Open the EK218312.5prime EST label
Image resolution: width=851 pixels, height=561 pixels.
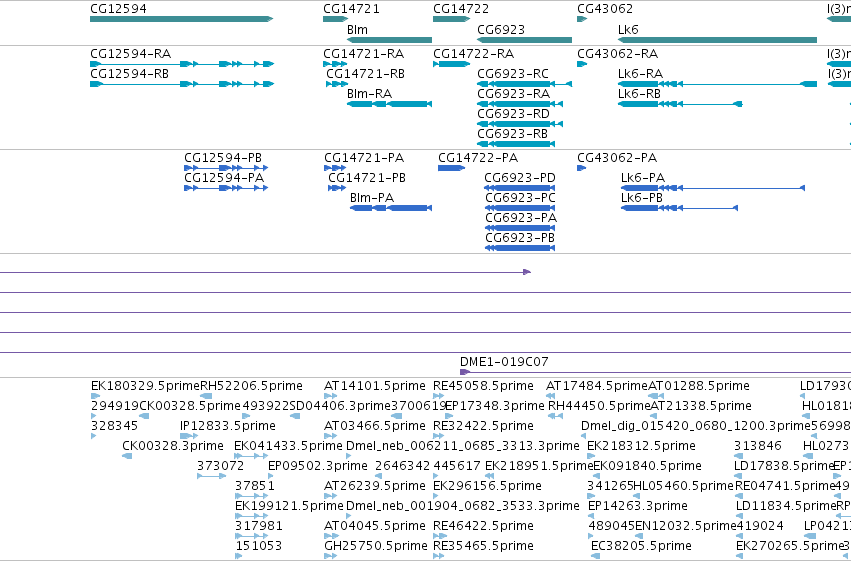(642, 446)
